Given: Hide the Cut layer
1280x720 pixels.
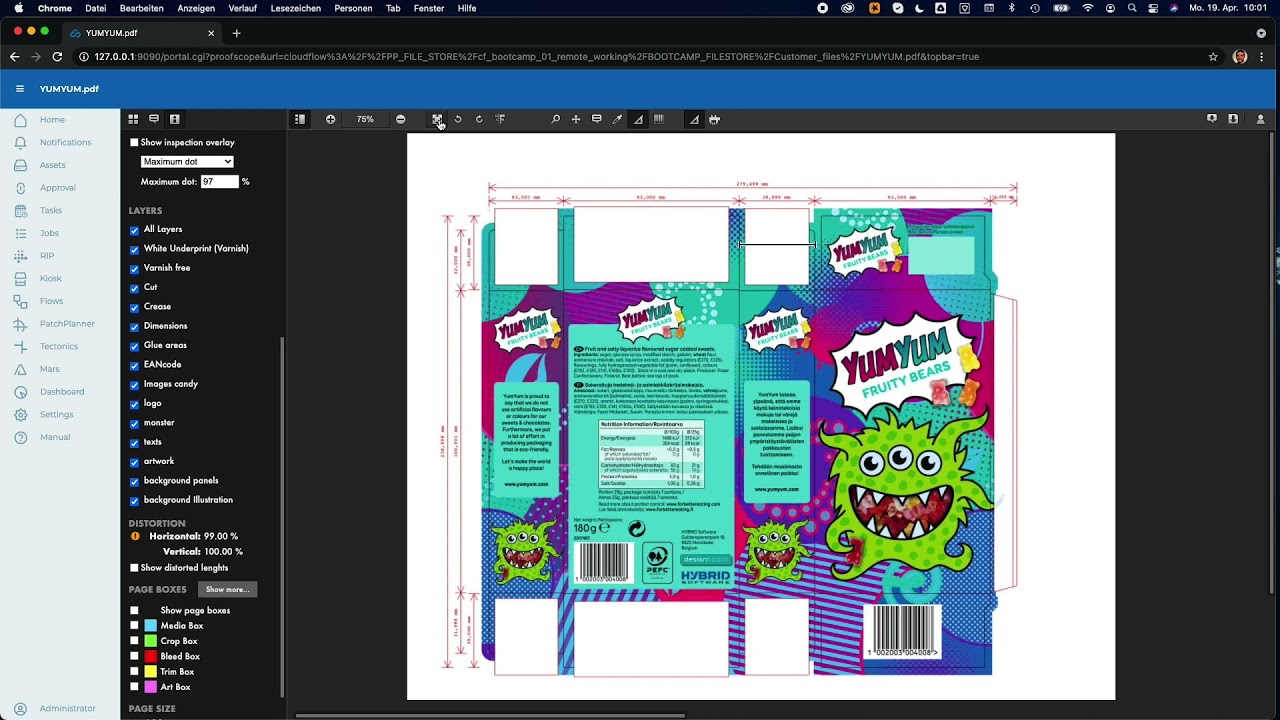Looking at the screenshot, I should (x=134, y=288).
